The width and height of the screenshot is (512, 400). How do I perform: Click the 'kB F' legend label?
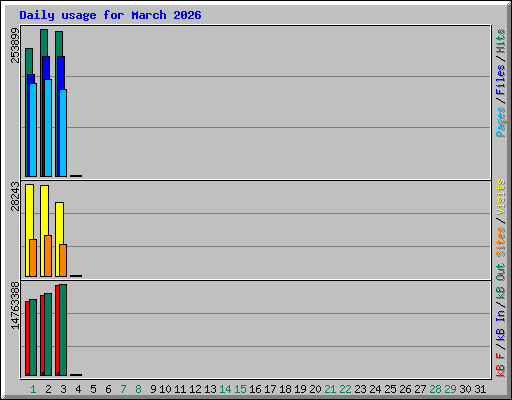pos(500,365)
